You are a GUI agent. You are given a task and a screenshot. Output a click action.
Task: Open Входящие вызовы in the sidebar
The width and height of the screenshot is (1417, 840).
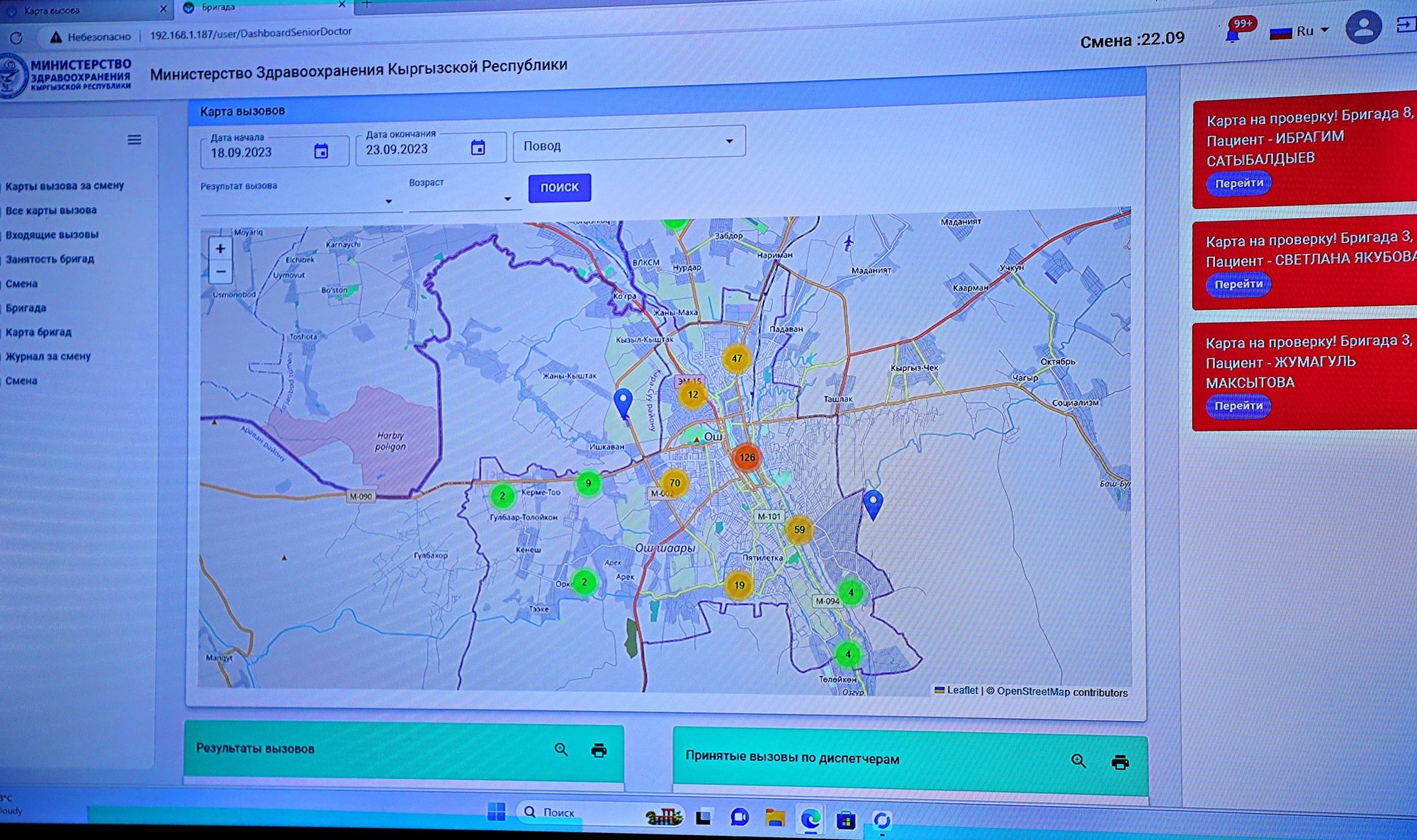pyautogui.click(x=52, y=235)
